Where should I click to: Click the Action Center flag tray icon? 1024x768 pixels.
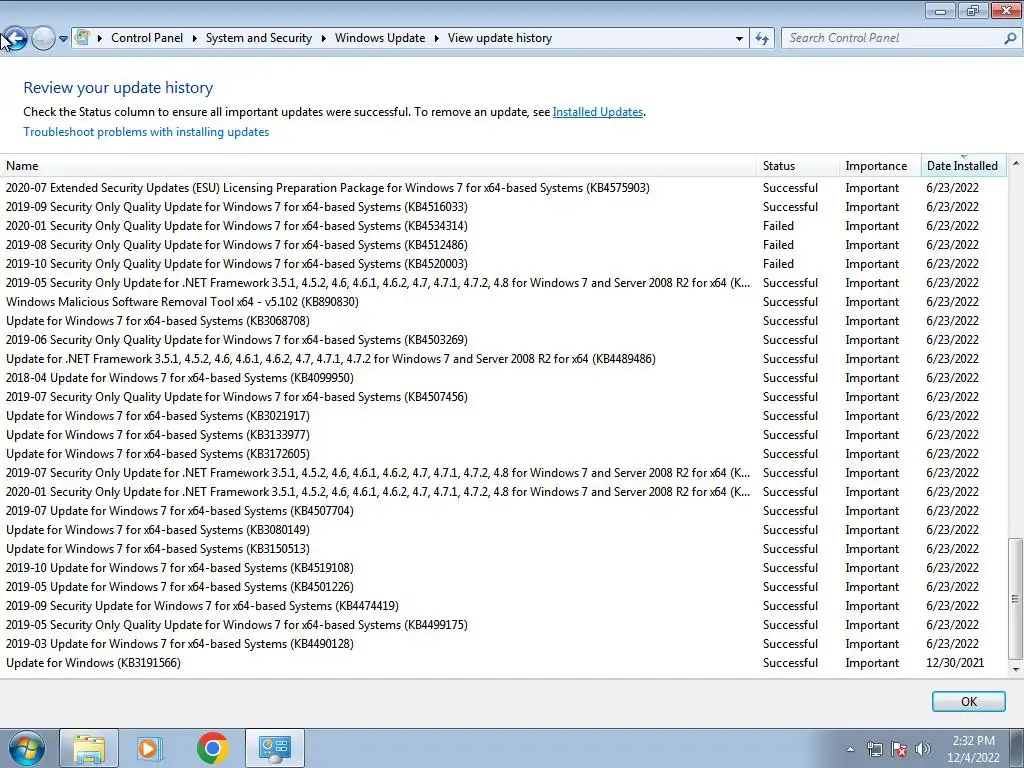coord(899,749)
